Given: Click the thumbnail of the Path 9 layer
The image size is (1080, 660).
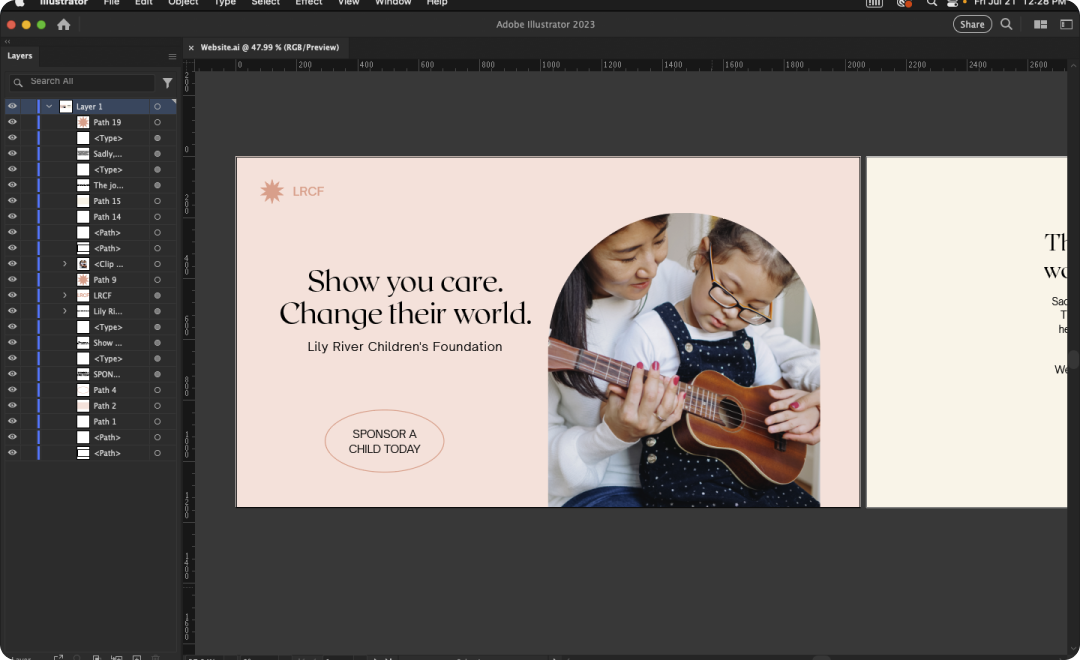Looking at the screenshot, I should (x=83, y=280).
